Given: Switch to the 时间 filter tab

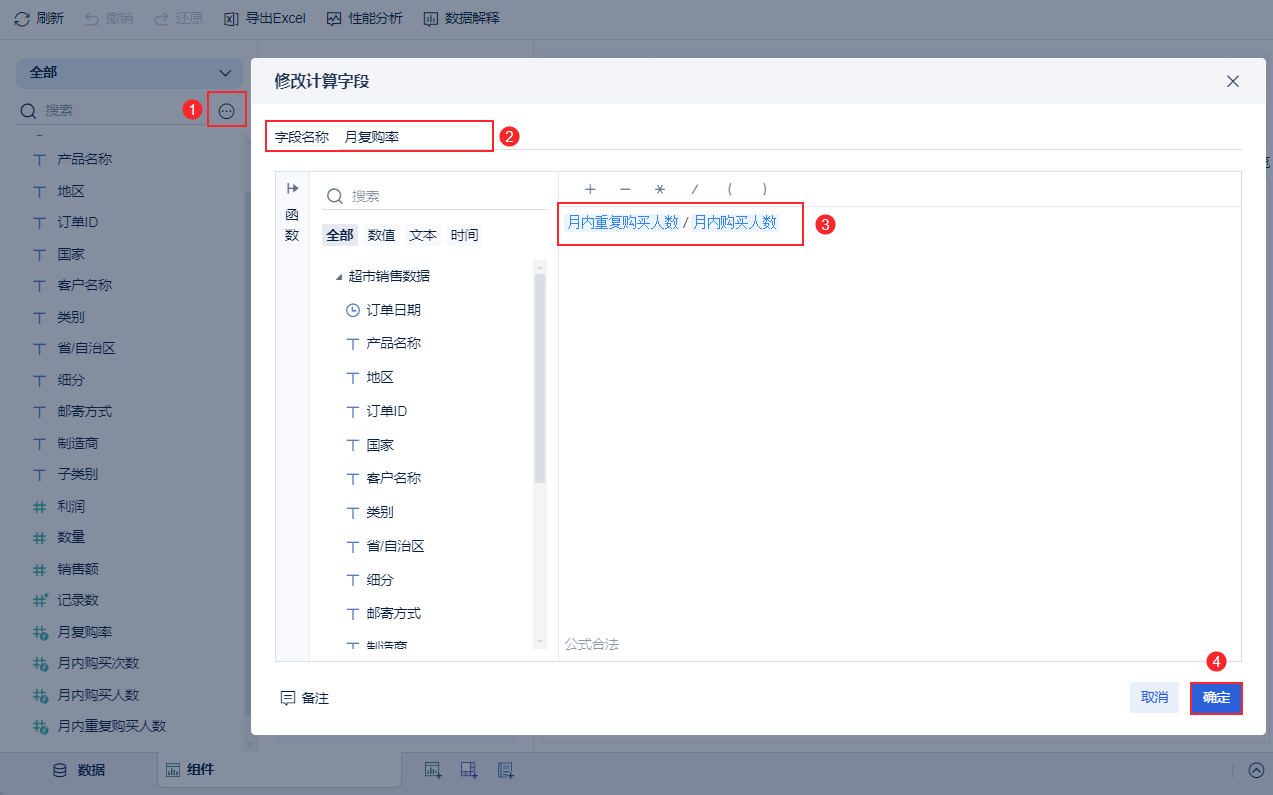Looking at the screenshot, I should 464,235.
